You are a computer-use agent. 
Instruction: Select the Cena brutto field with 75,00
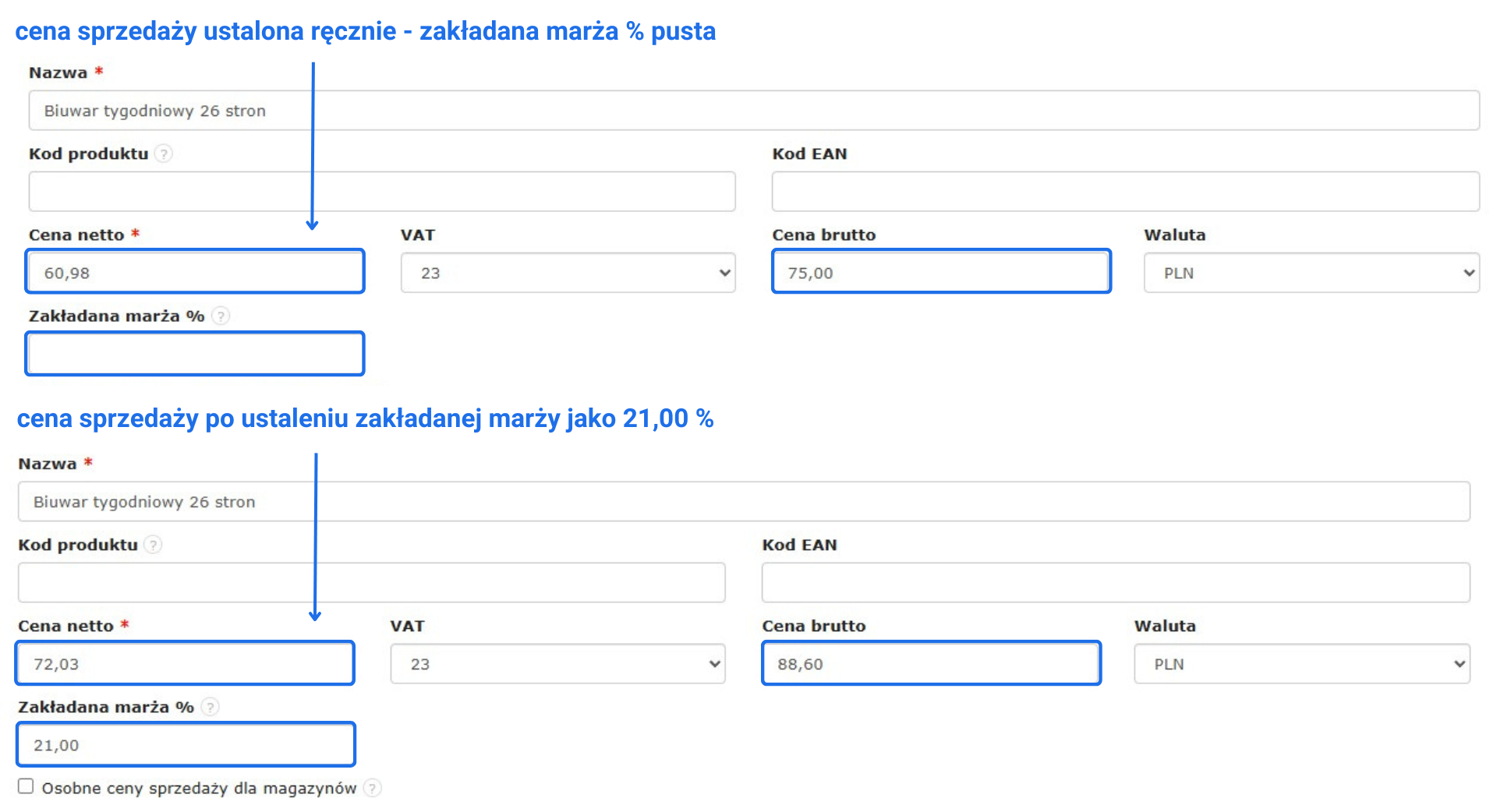coord(941,271)
